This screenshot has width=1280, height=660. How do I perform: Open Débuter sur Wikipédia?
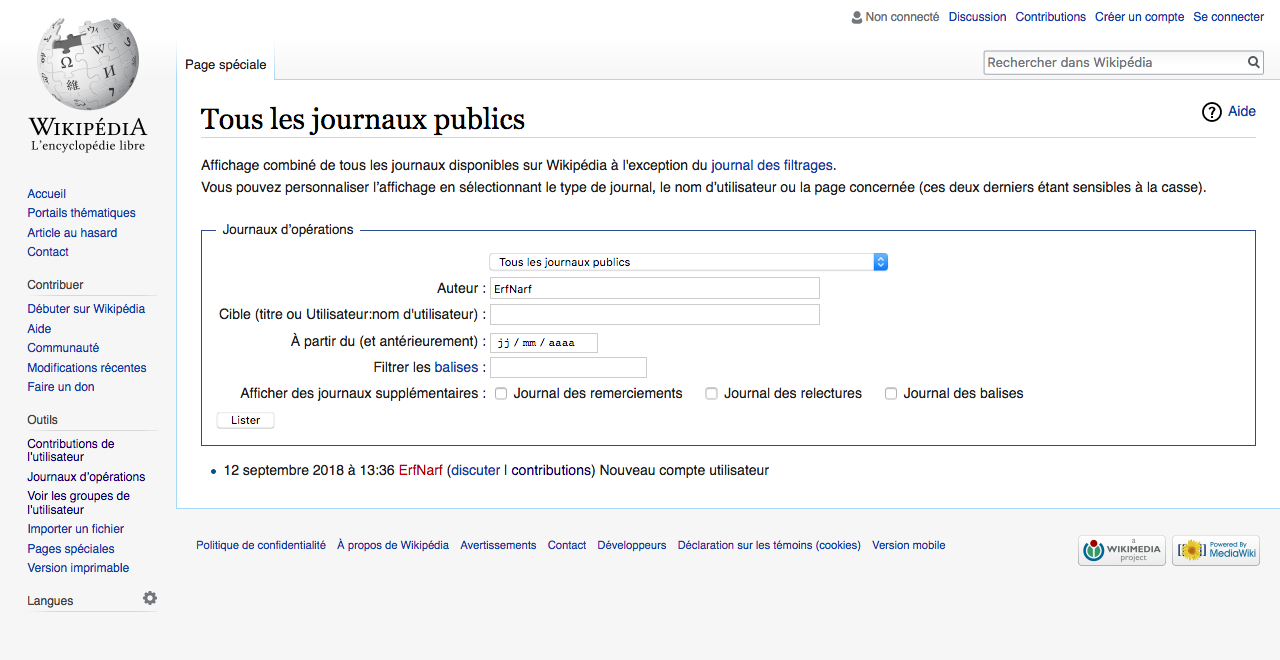point(86,309)
